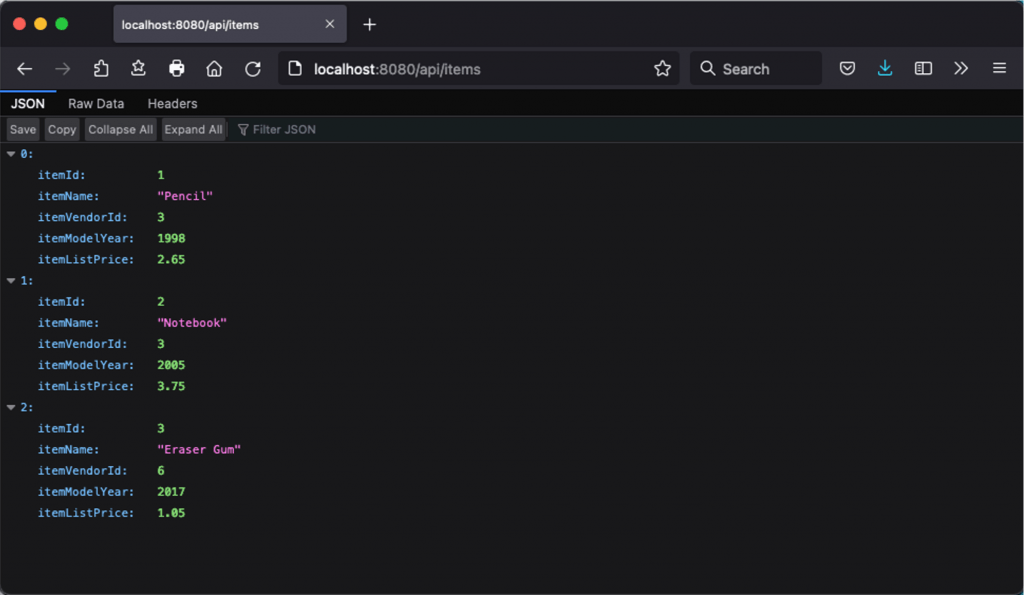Collapse JSON array item 1

[x=11, y=281]
